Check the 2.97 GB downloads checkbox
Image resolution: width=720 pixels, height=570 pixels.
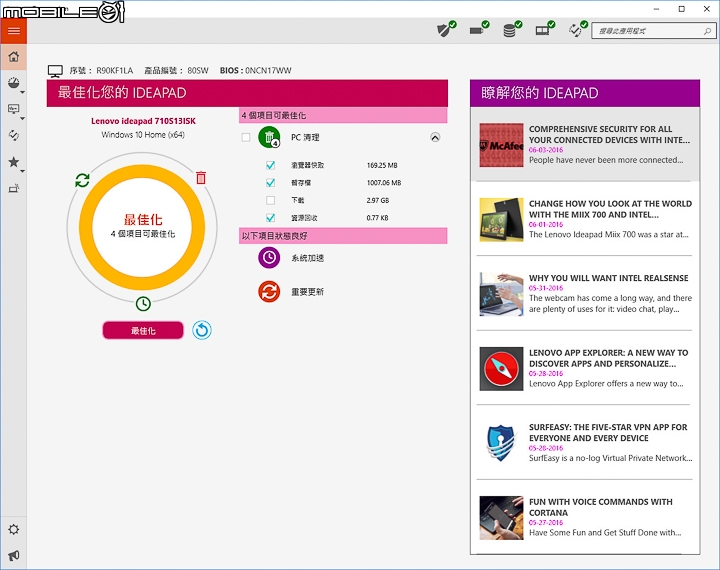(x=271, y=200)
